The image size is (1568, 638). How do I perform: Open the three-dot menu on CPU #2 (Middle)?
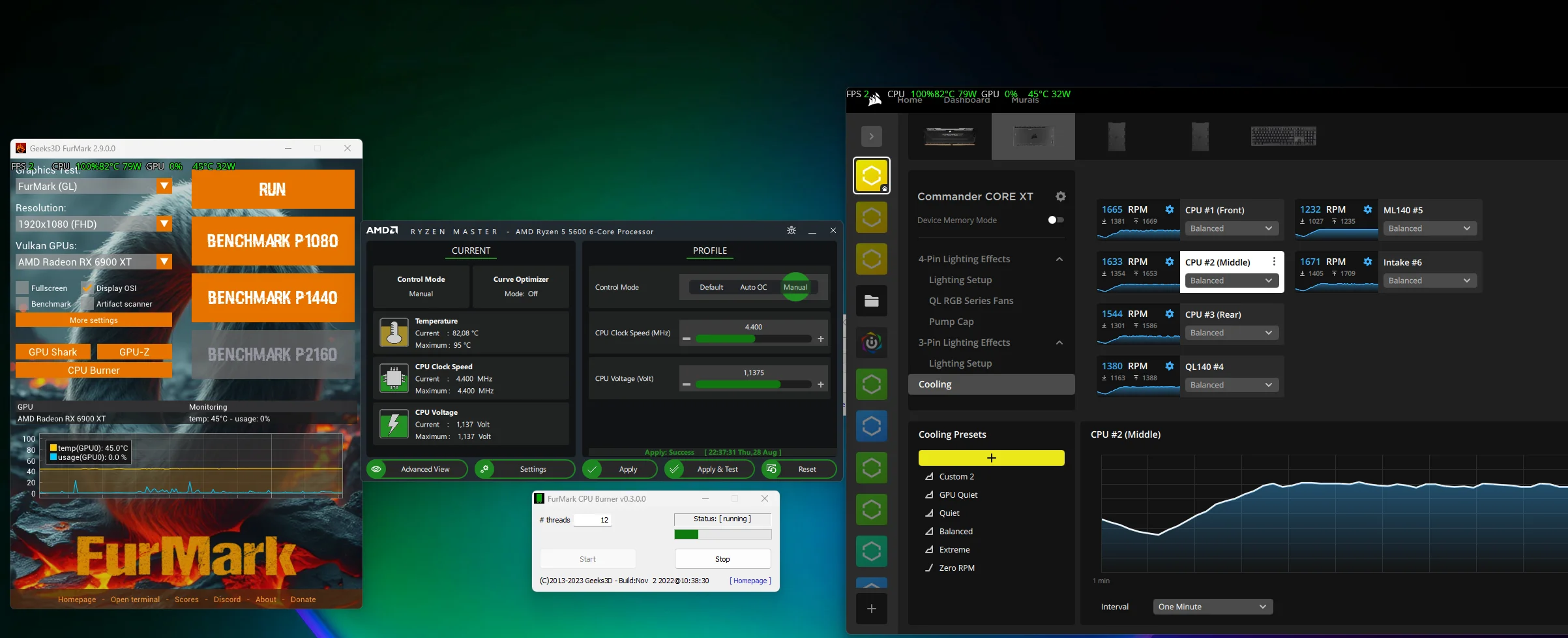click(x=1273, y=262)
